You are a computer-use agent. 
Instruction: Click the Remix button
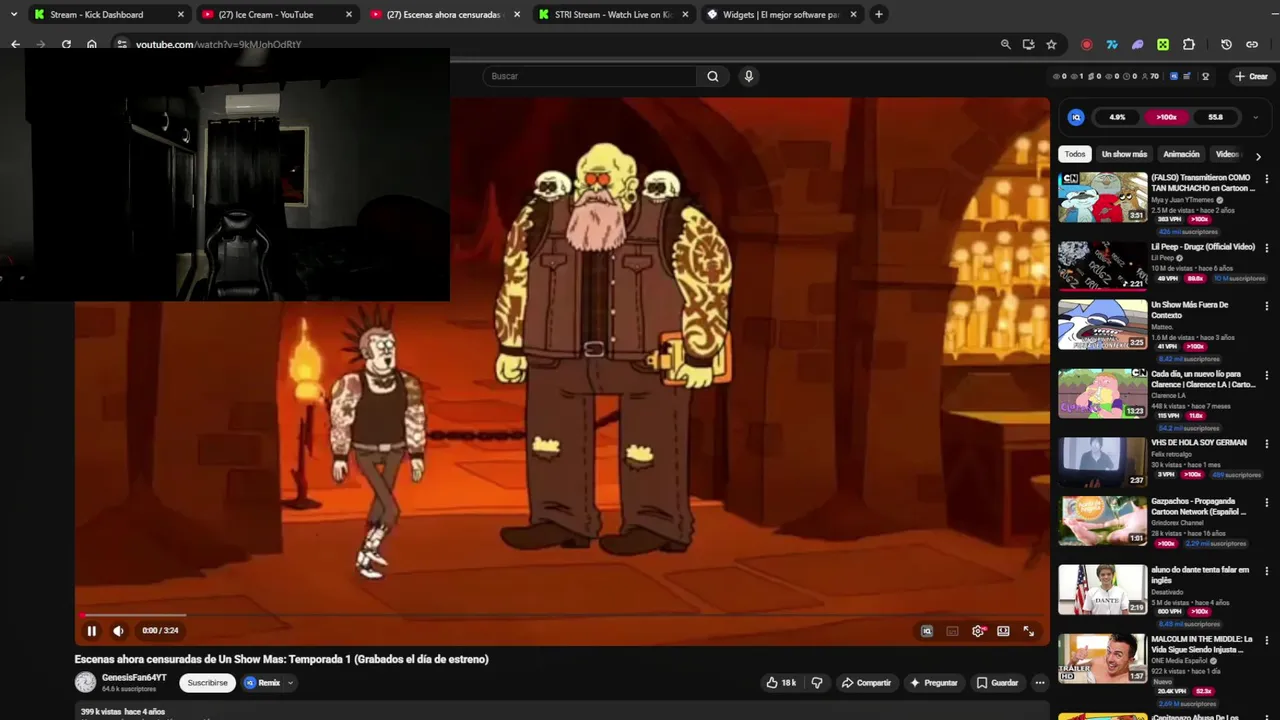pos(262,683)
